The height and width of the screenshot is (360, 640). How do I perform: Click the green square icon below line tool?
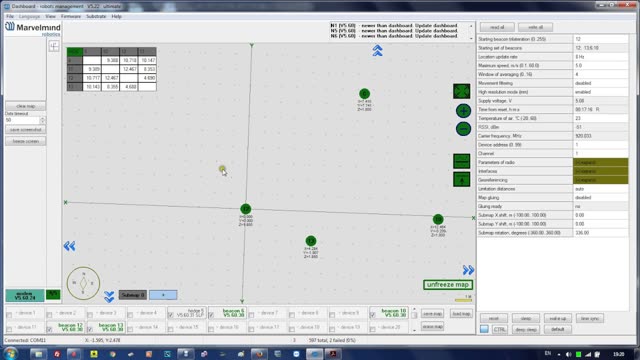pyautogui.click(x=462, y=180)
